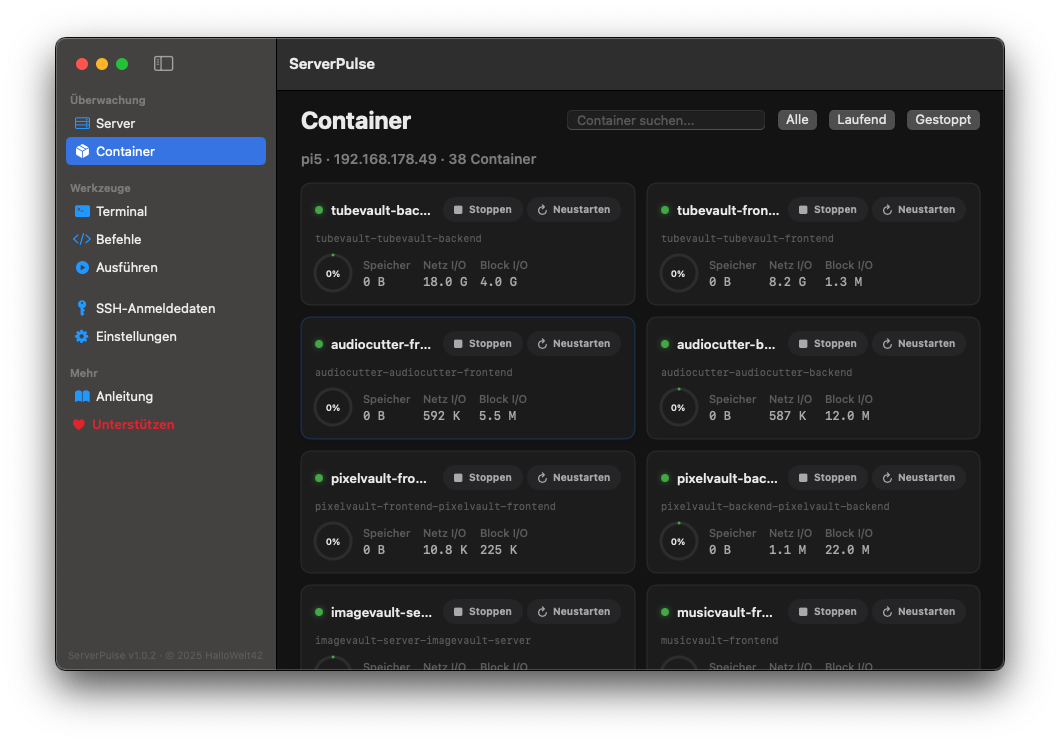The image size is (1060, 744).
Task: Click the Unterstützen heart icon
Action: [x=78, y=424]
